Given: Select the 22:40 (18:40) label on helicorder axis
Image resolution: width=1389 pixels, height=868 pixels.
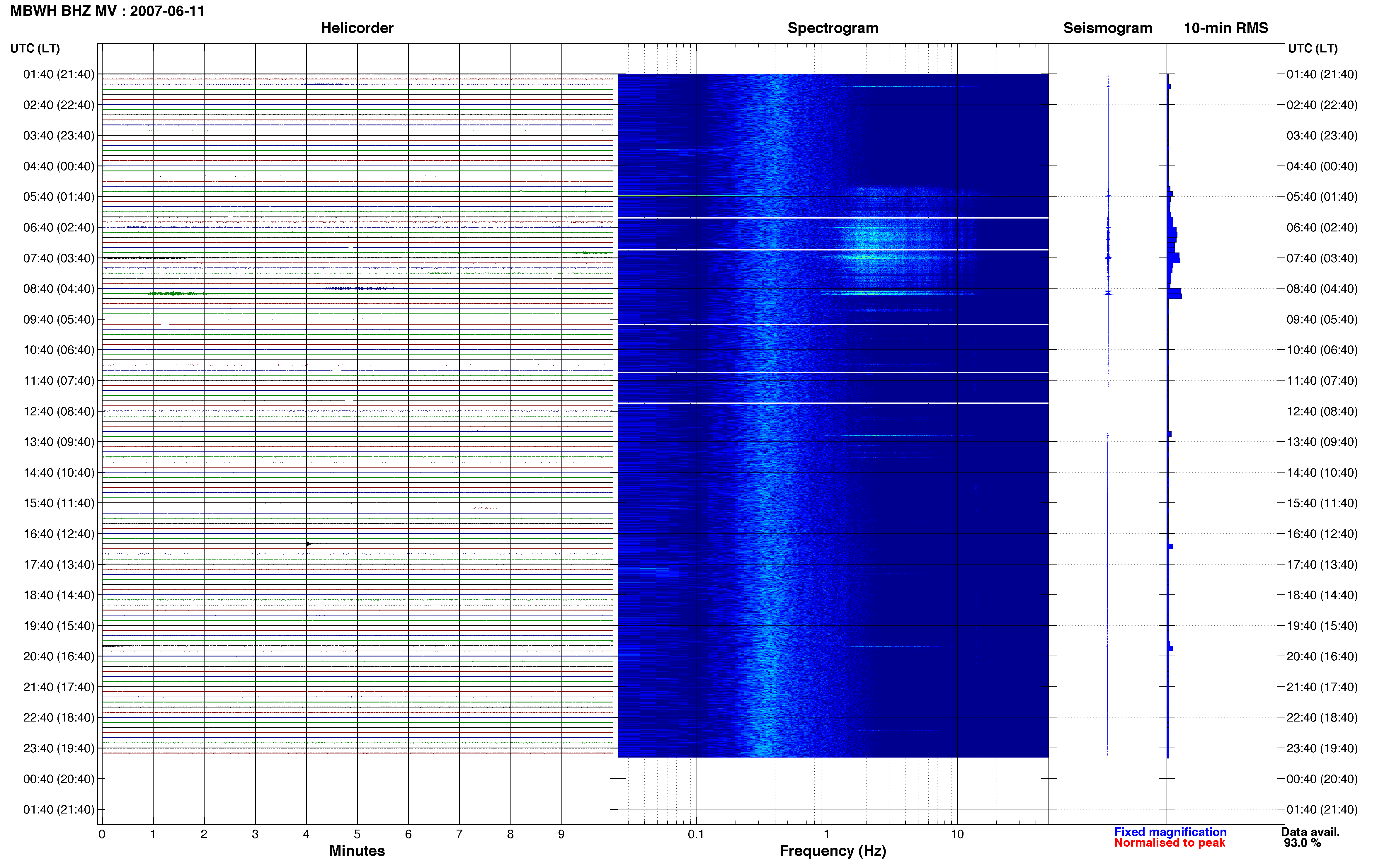Looking at the screenshot, I should point(59,717).
